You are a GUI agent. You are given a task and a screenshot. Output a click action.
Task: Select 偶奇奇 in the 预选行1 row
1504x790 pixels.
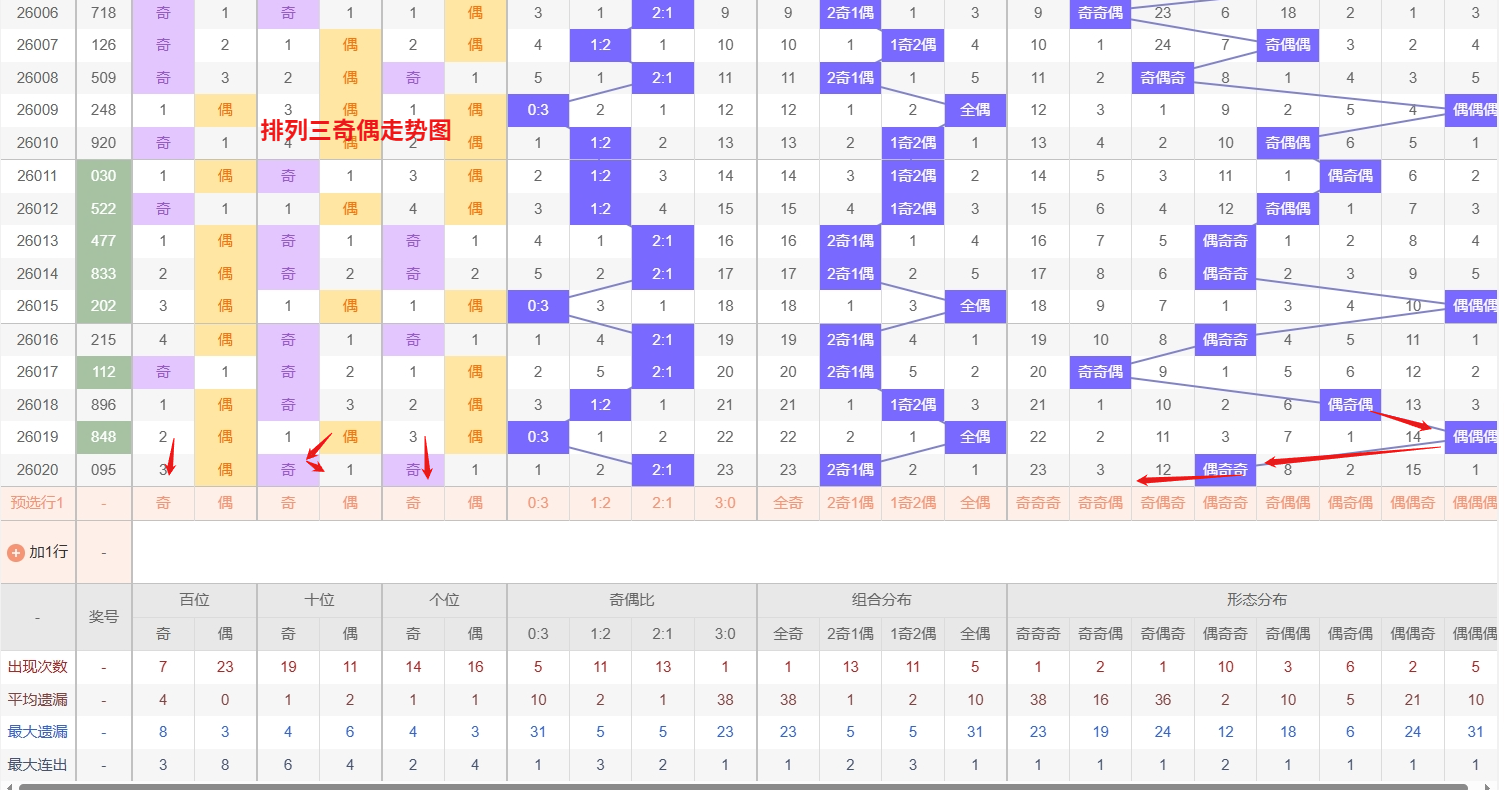point(1225,503)
